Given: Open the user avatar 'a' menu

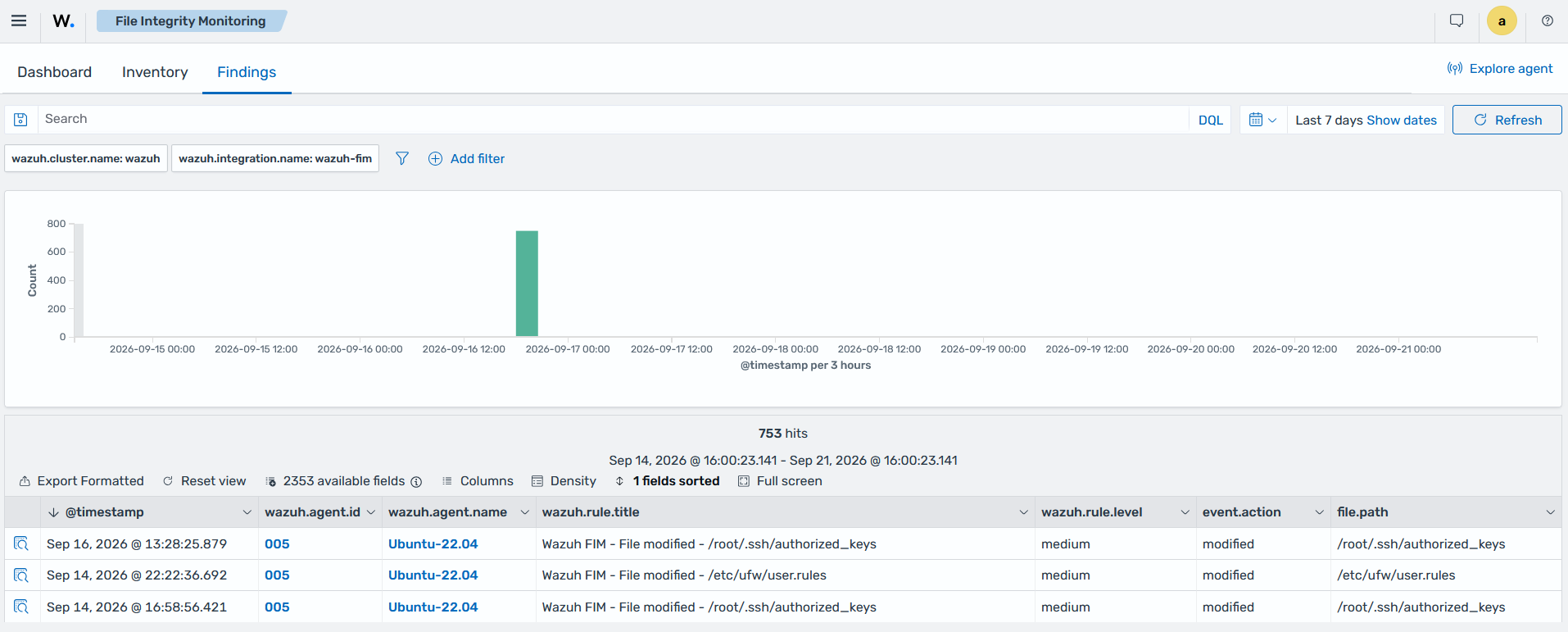Looking at the screenshot, I should pyautogui.click(x=1502, y=21).
